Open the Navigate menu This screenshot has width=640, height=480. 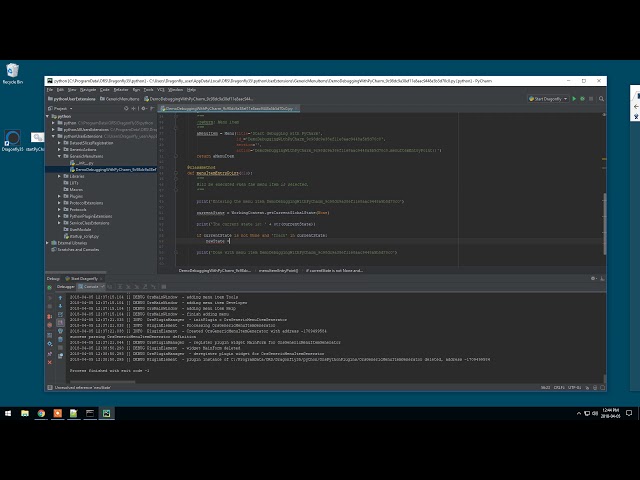pos(88,90)
